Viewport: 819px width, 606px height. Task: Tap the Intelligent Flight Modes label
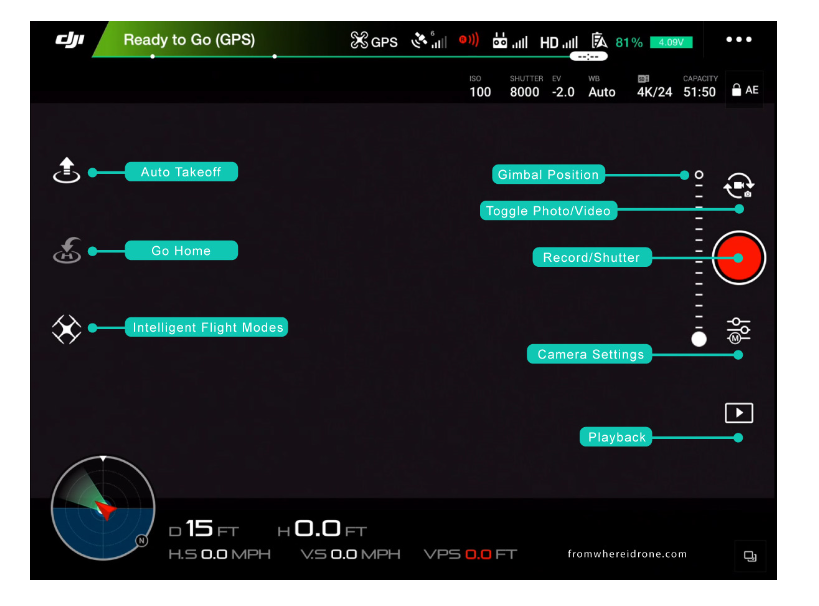[207, 327]
